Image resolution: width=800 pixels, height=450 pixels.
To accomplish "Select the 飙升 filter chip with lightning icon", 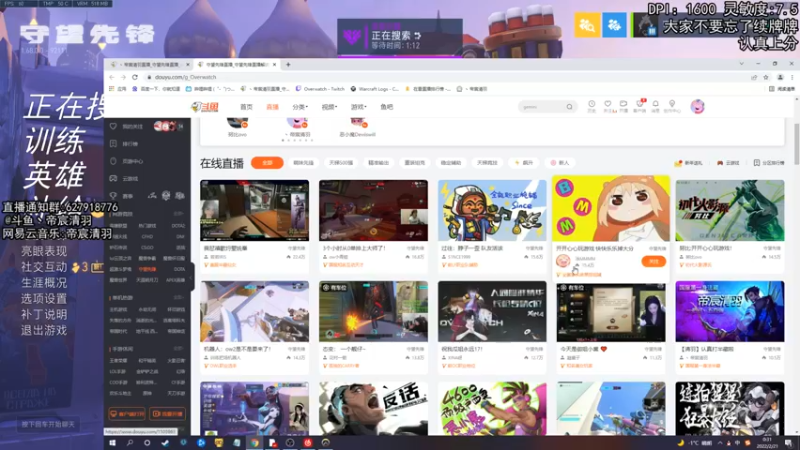I will tap(524, 163).
